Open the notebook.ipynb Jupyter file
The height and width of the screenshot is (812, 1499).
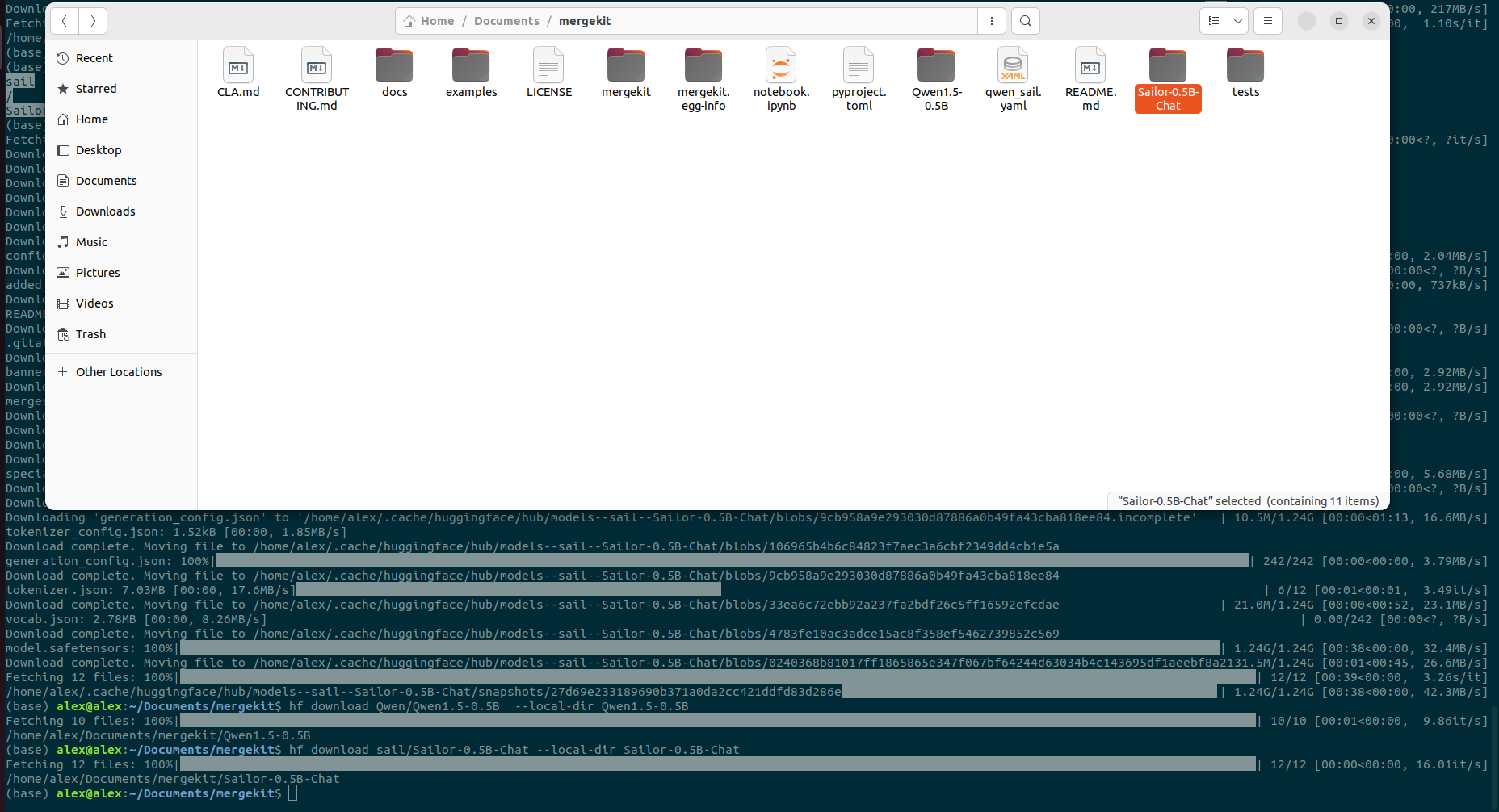[x=780, y=66]
